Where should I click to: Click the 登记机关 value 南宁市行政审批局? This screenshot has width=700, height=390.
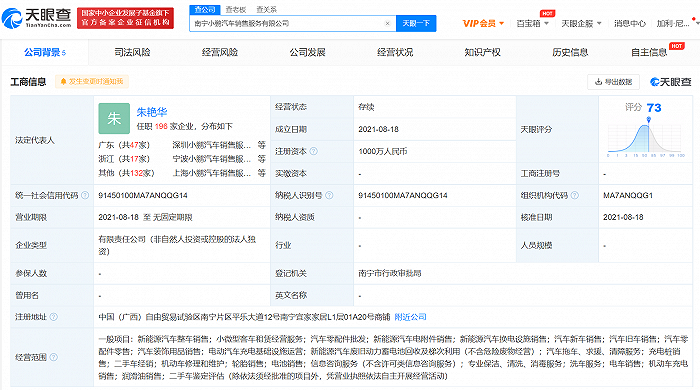point(390,273)
